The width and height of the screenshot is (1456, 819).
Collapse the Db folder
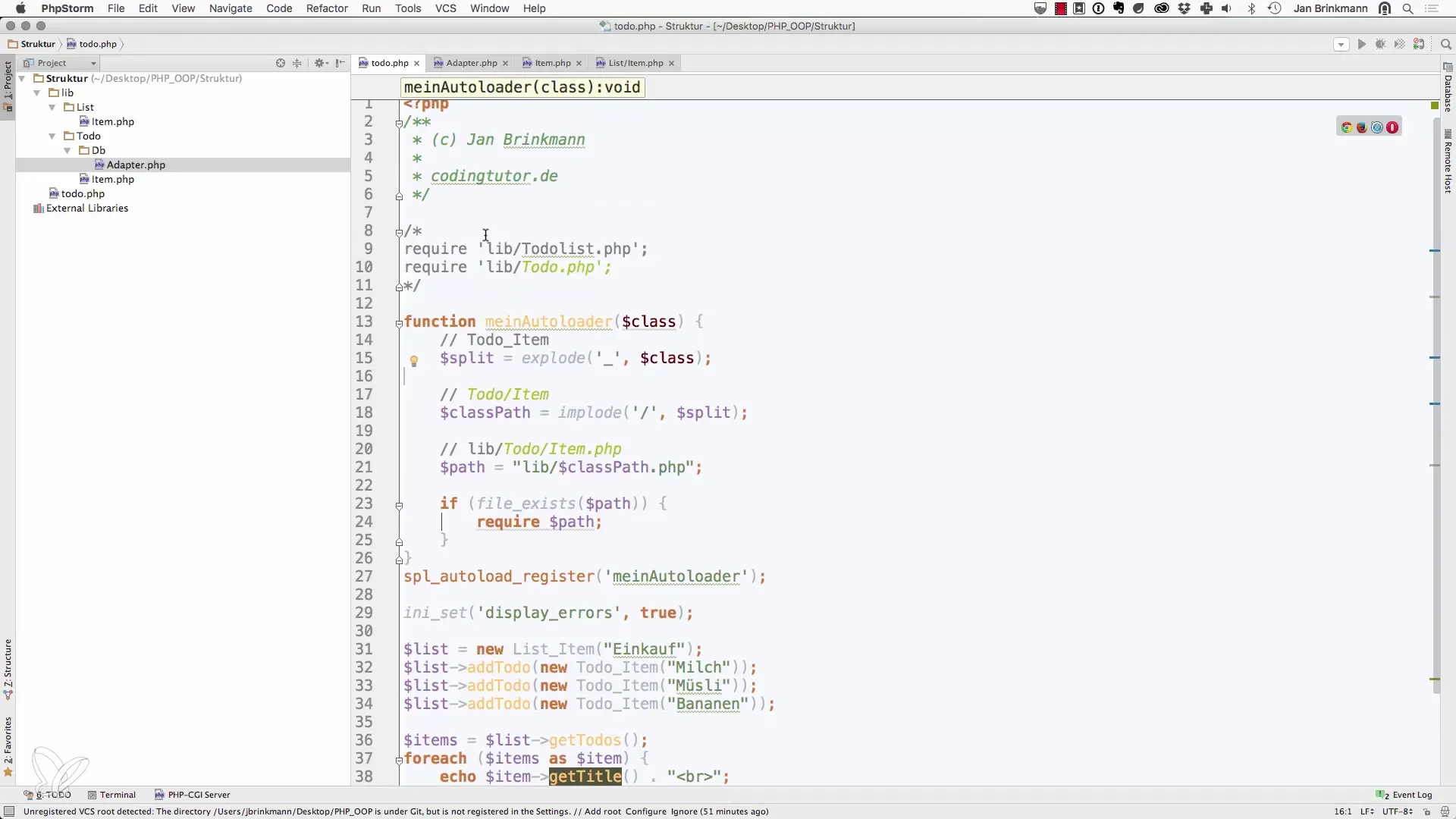(x=67, y=151)
